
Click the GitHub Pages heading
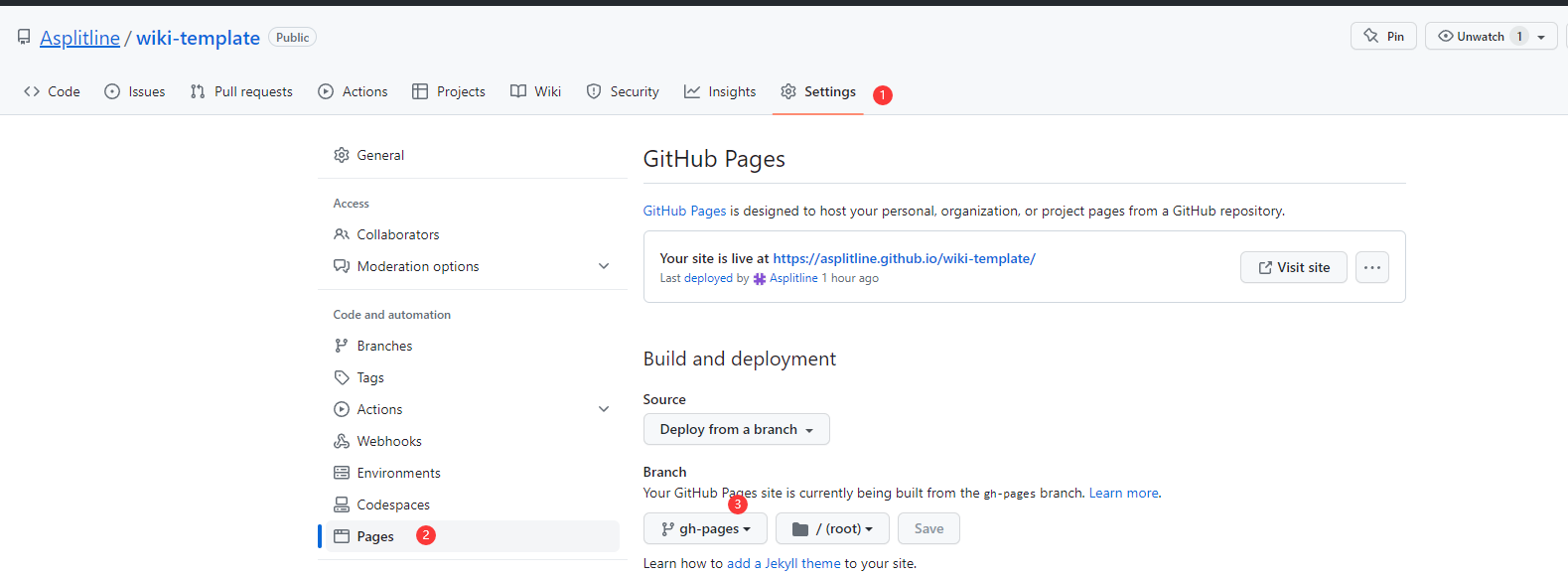(714, 159)
